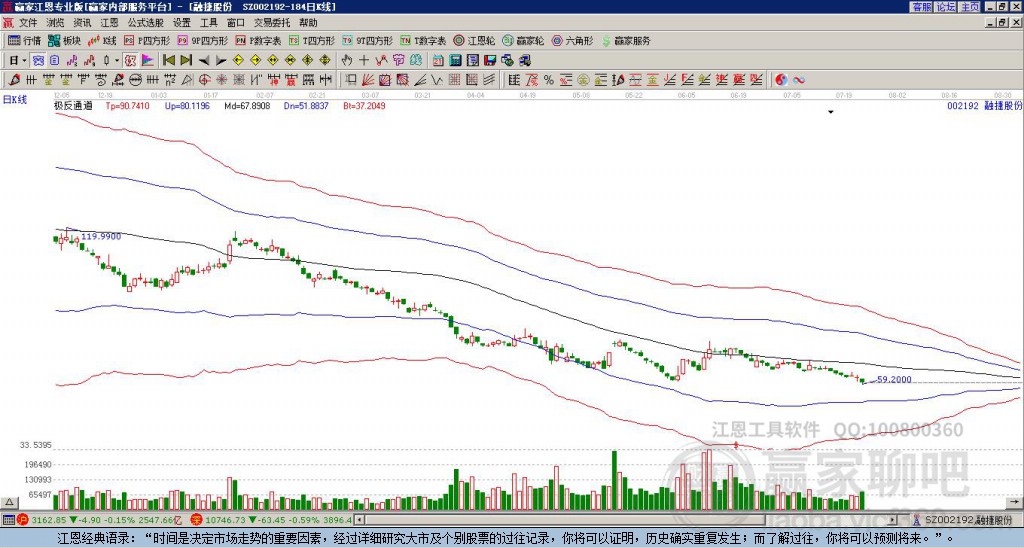Open the calculator icon
The width and height of the screenshot is (1024, 548).
[455, 61]
